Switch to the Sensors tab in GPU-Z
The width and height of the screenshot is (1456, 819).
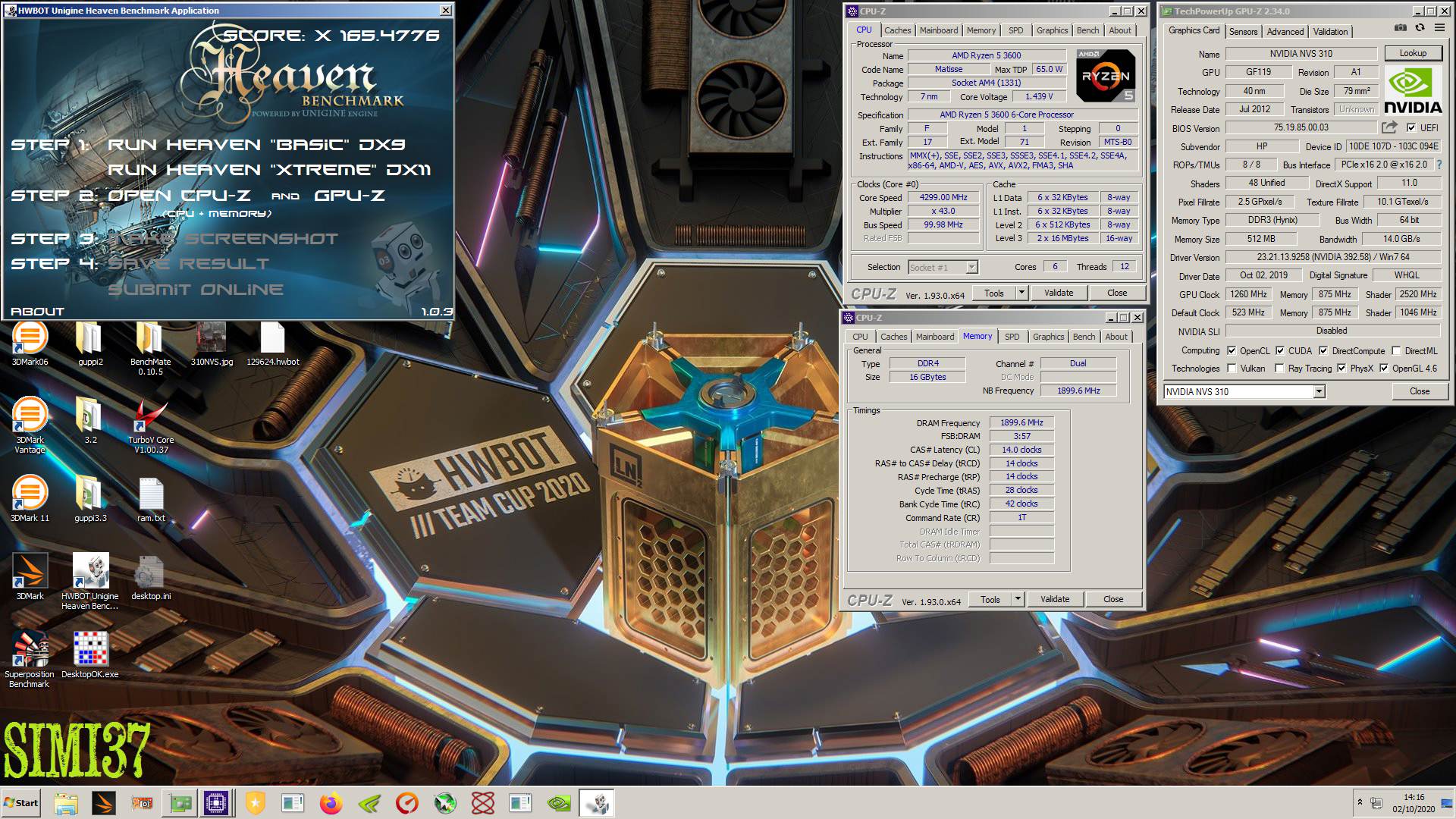[1243, 31]
